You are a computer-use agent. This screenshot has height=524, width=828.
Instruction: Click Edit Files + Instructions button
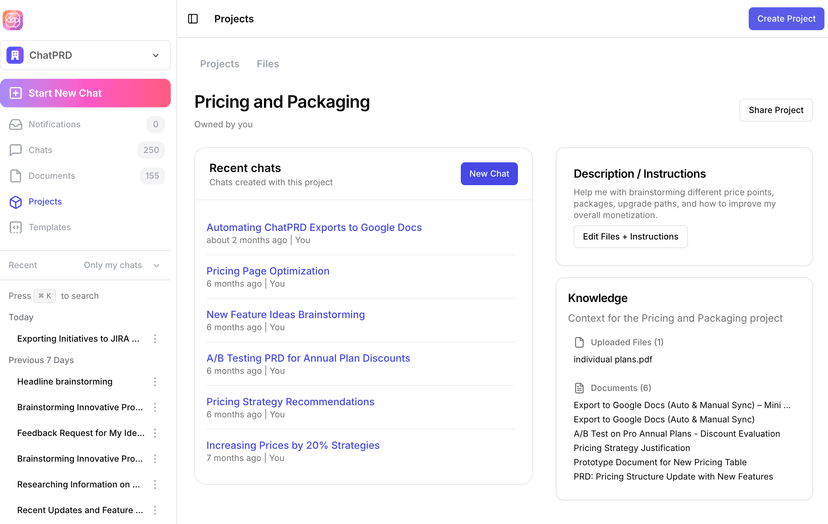click(630, 237)
